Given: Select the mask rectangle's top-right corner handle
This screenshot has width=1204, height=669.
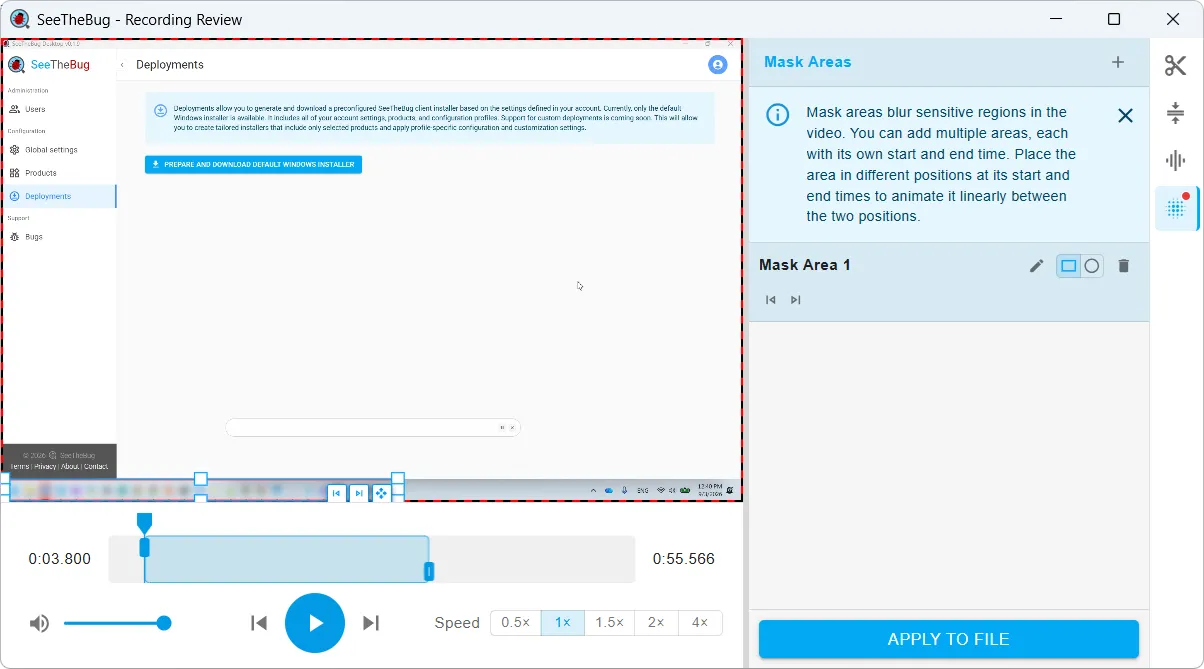Looking at the screenshot, I should [398, 479].
